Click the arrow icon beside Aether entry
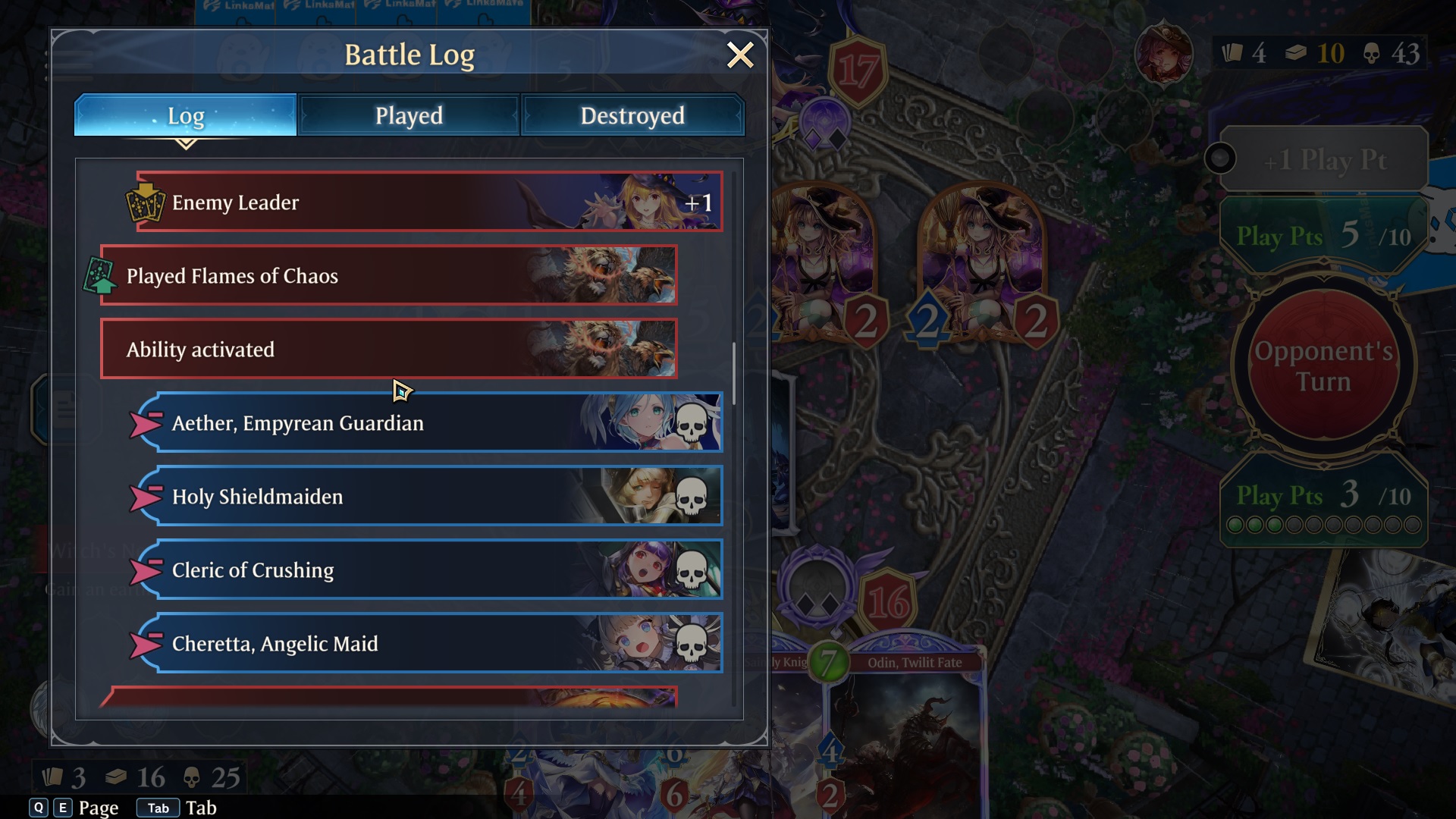Screen dimensions: 1456x819 pyautogui.click(x=146, y=423)
